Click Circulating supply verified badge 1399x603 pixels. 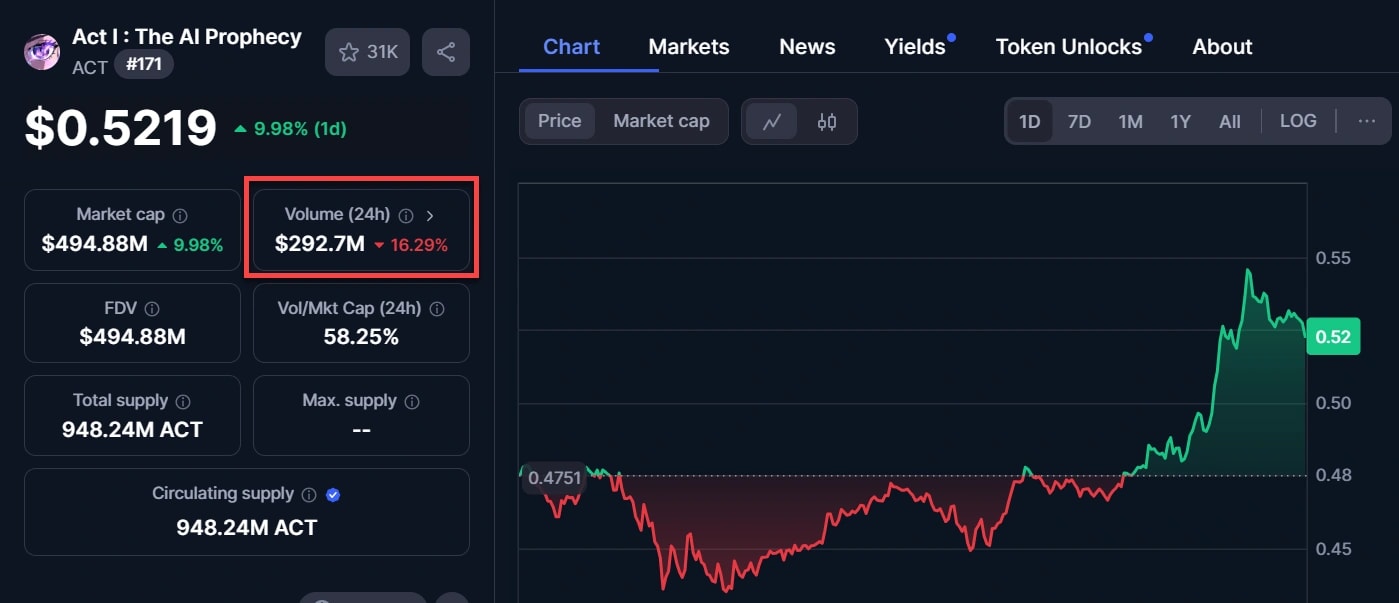[333, 494]
